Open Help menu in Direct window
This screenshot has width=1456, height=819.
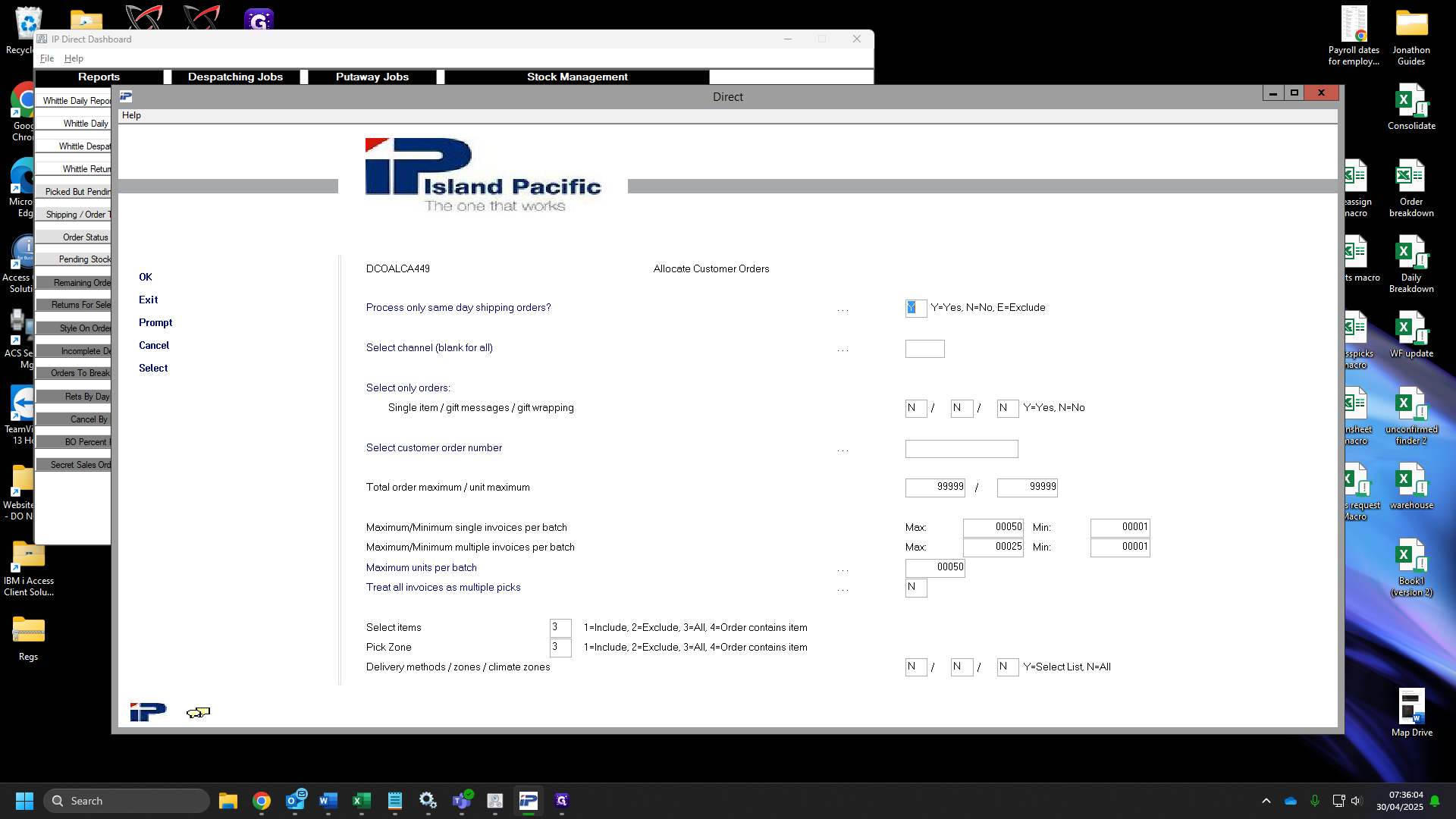(131, 115)
